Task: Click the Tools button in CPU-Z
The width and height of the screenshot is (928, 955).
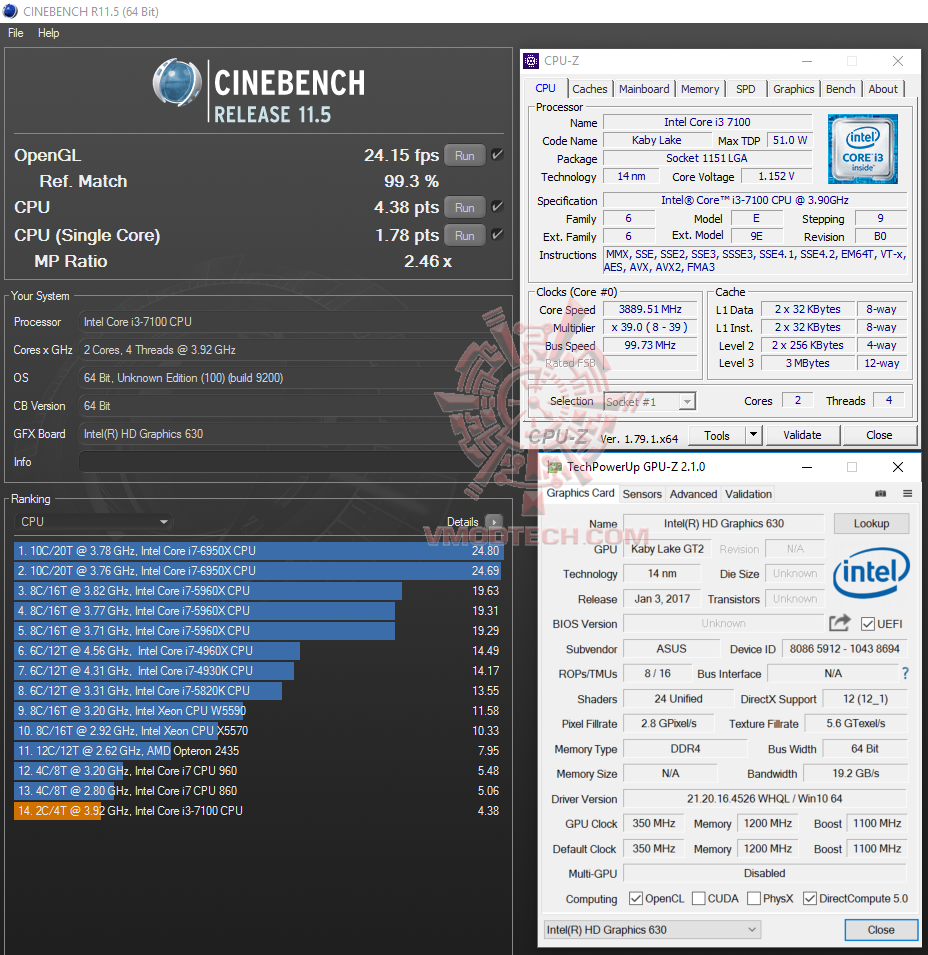Action: tap(717, 435)
